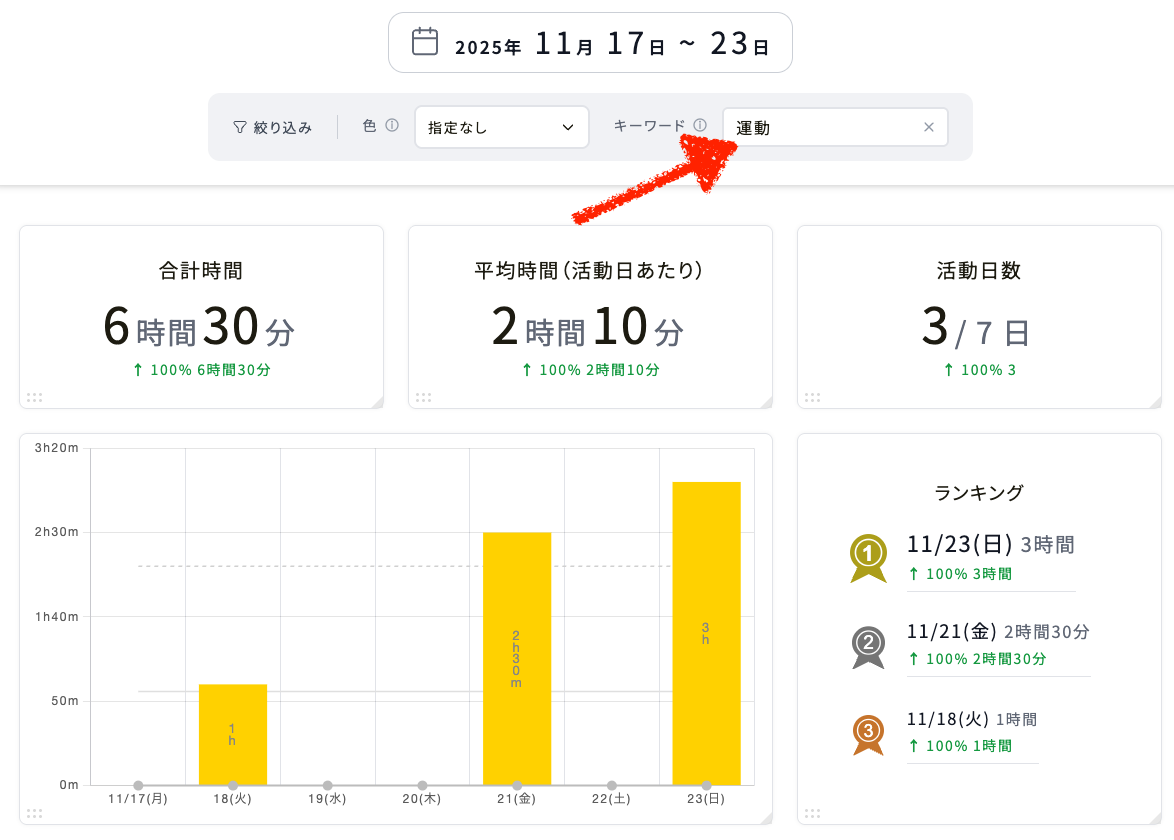Screen dimensions: 1174x840
Task: Click the drag handle dots on bar chart card
Action: coord(34,814)
